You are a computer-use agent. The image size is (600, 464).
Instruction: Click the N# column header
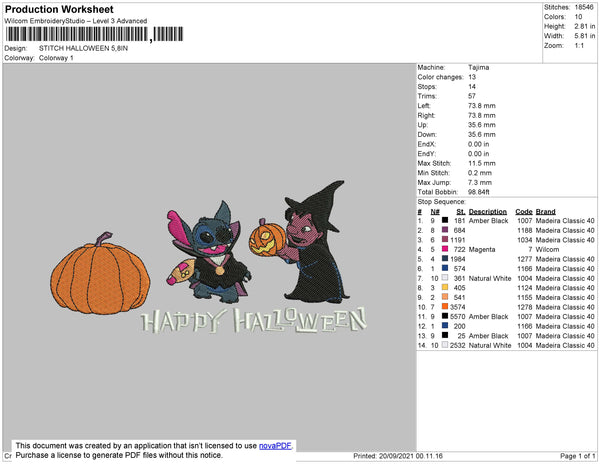(435, 212)
